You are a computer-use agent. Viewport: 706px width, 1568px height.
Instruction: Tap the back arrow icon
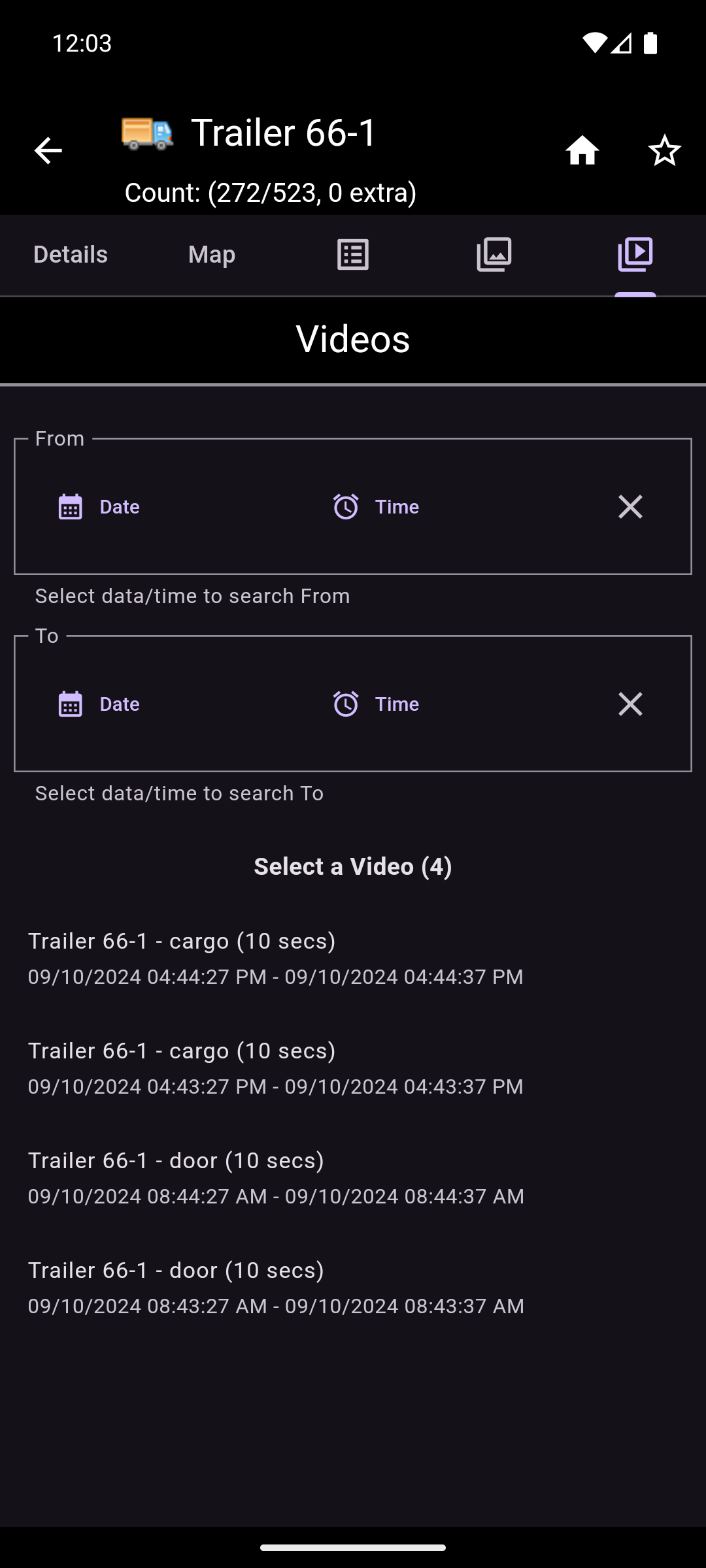click(x=48, y=151)
